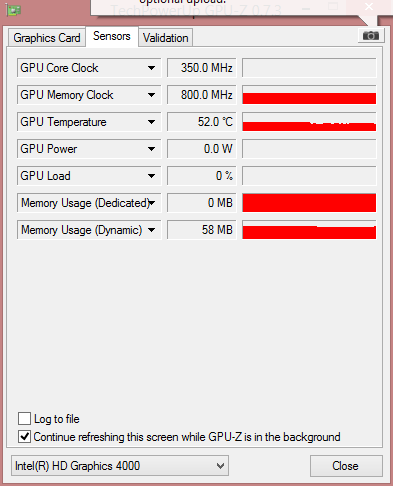This screenshot has width=393, height=486.
Task: Click the GPU Temperature red history graph
Action: coord(309,122)
